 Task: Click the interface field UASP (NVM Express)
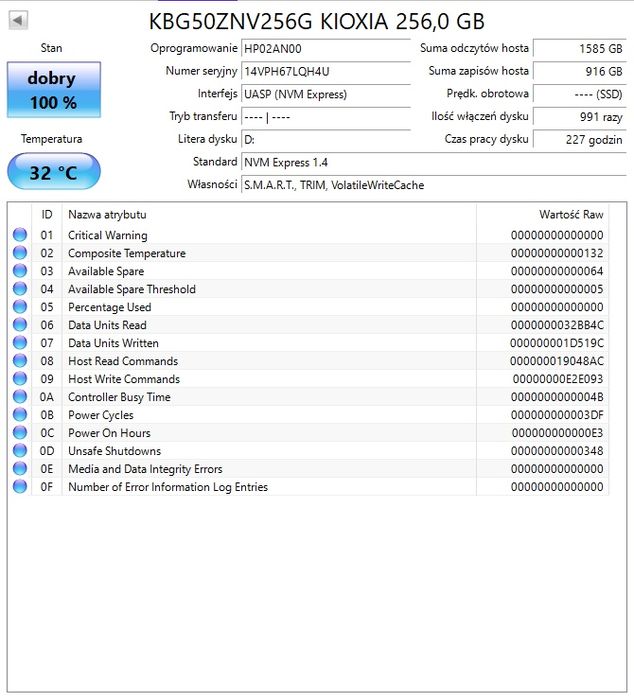[325, 94]
